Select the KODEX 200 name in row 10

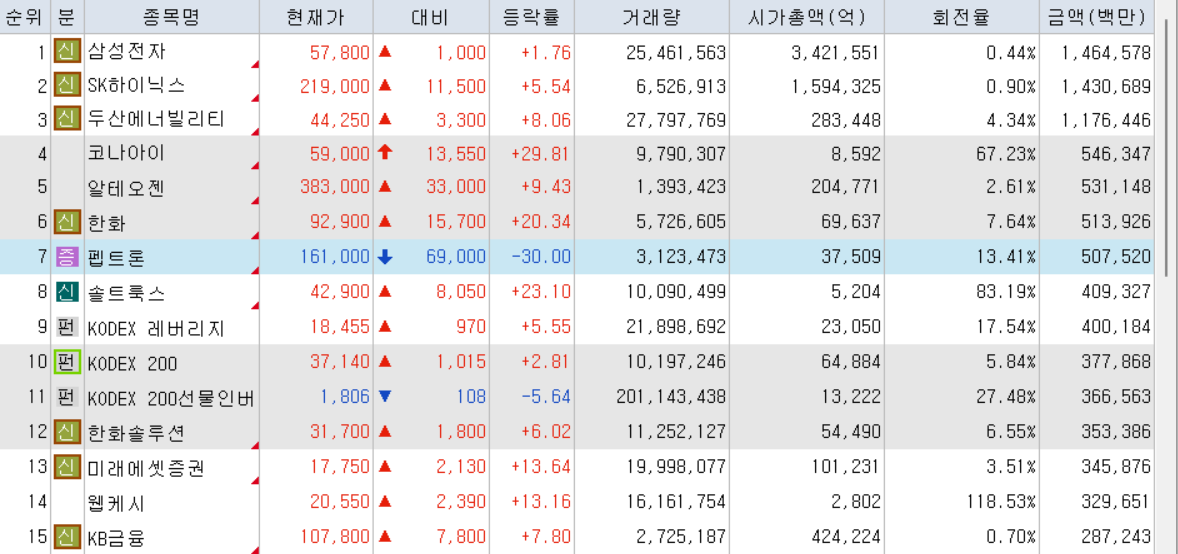[x=132, y=363]
